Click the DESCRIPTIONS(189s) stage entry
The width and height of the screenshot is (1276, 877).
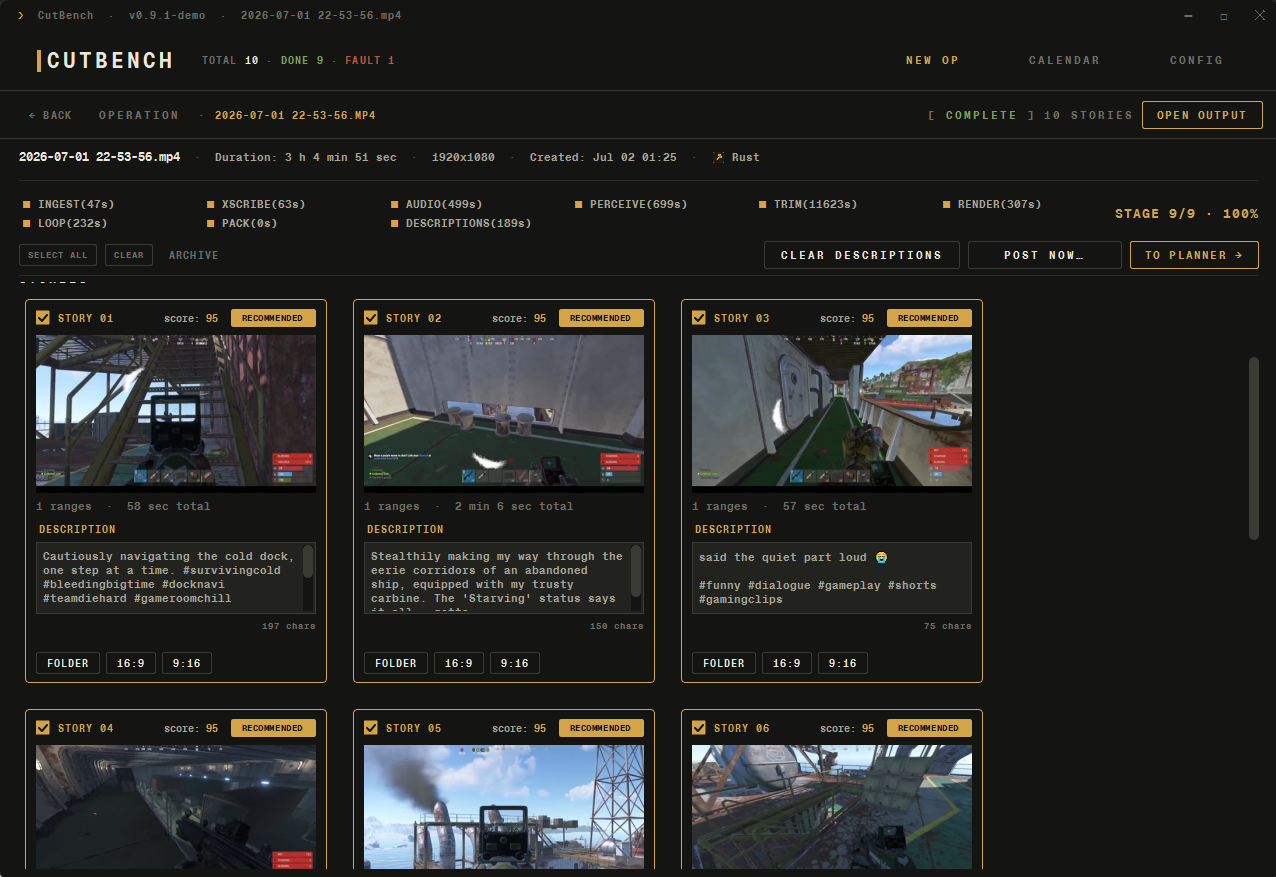(x=461, y=223)
